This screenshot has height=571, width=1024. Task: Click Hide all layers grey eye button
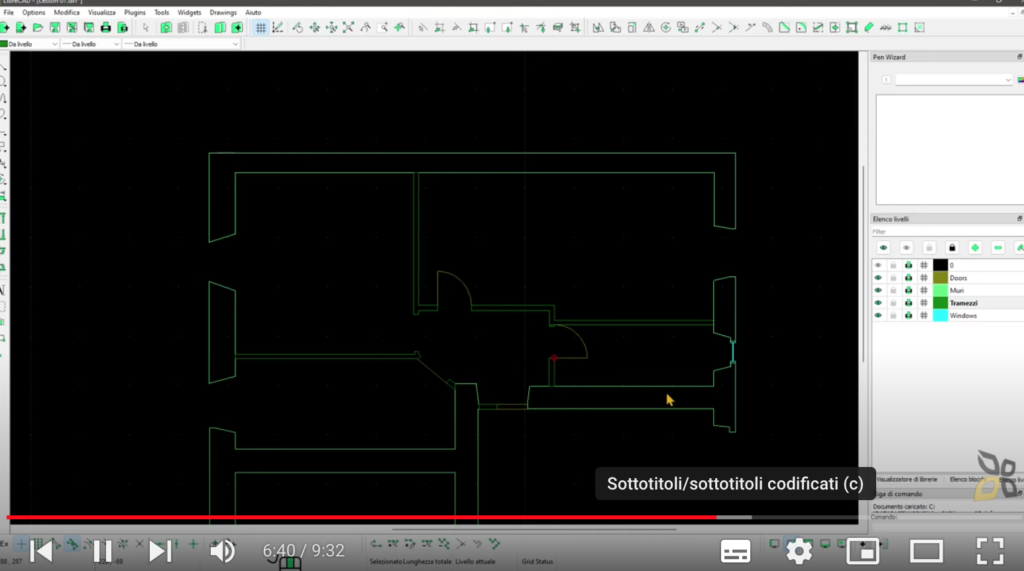(x=906, y=248)
